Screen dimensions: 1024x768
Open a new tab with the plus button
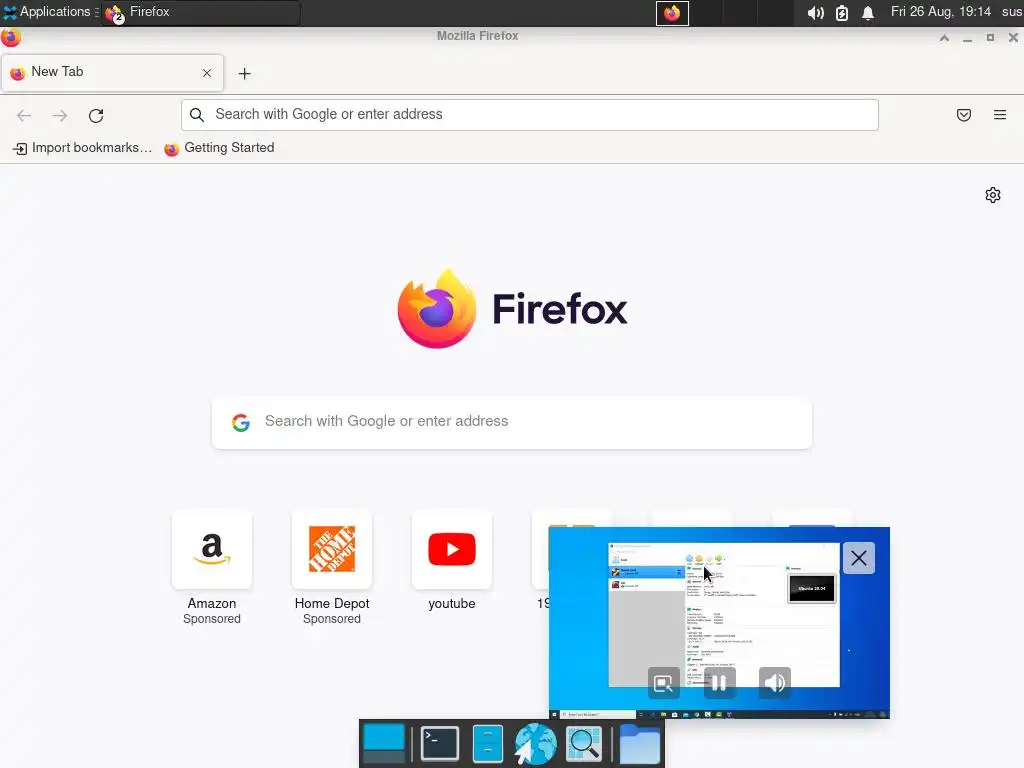[x=244, y=74]
